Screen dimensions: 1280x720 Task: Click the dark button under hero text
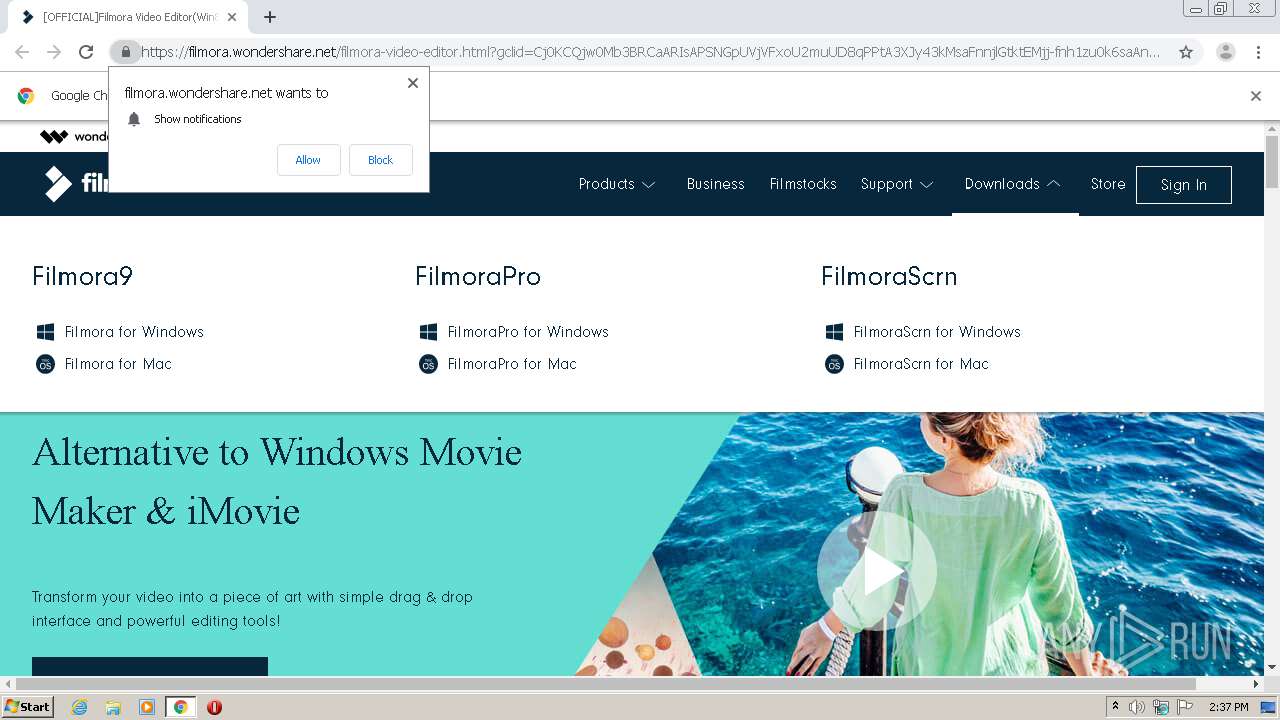[x=150, y=667]
